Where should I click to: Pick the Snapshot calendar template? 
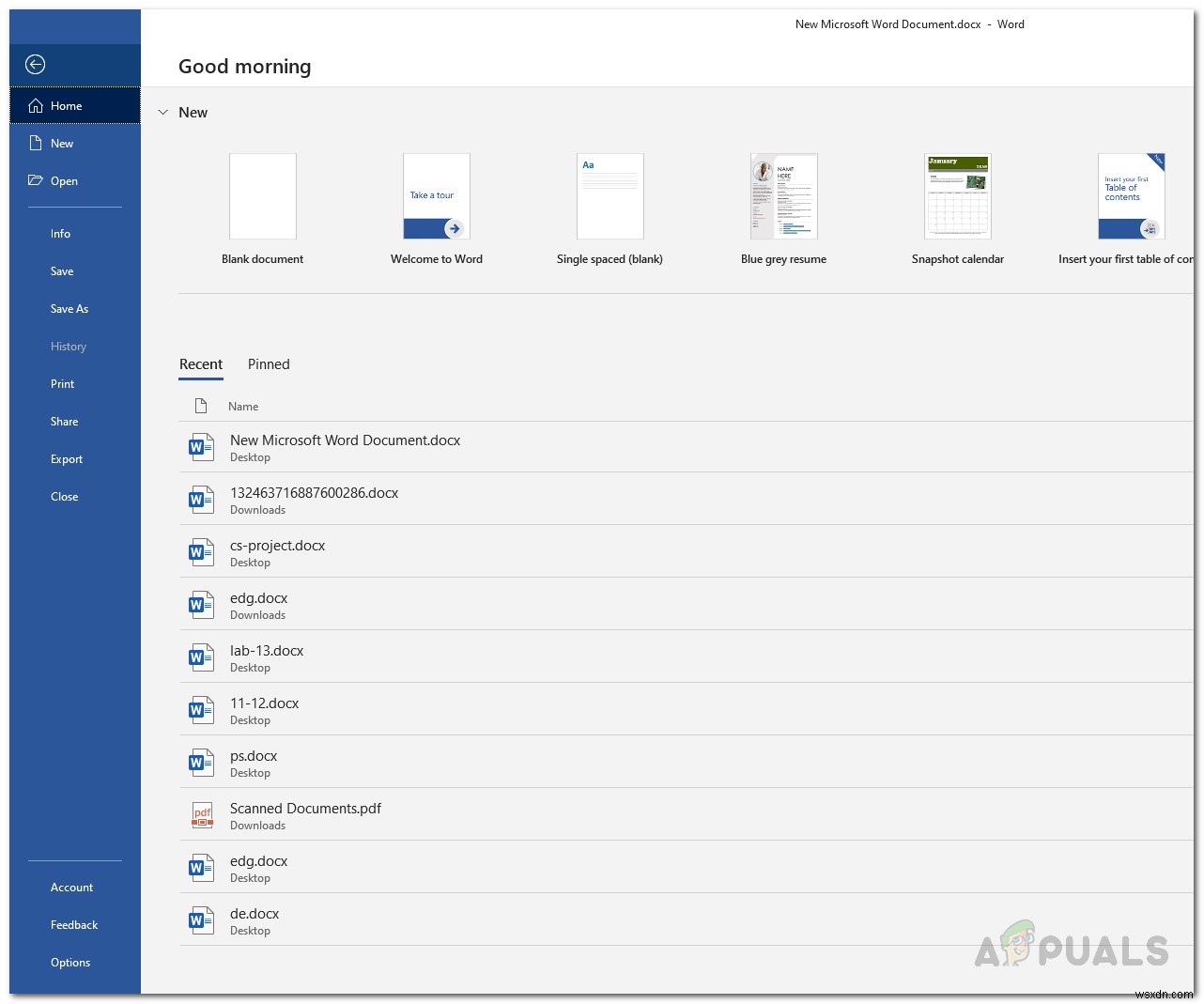[958, 196]
